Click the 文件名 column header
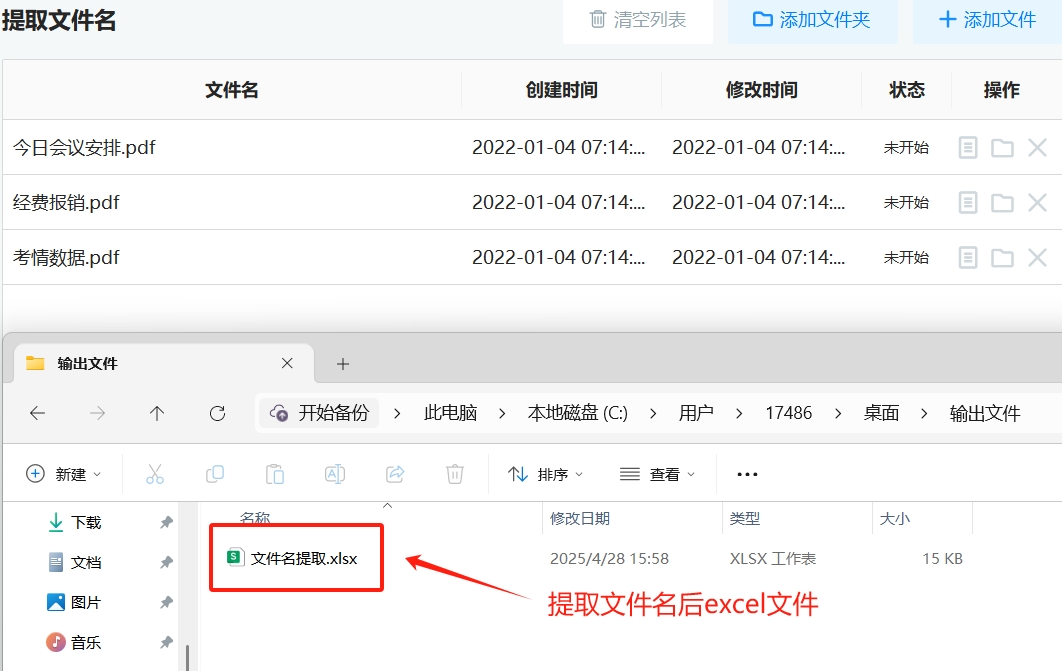Image resolution: width=1062 pixels, height=671 pixels. (x=232, y=90)
